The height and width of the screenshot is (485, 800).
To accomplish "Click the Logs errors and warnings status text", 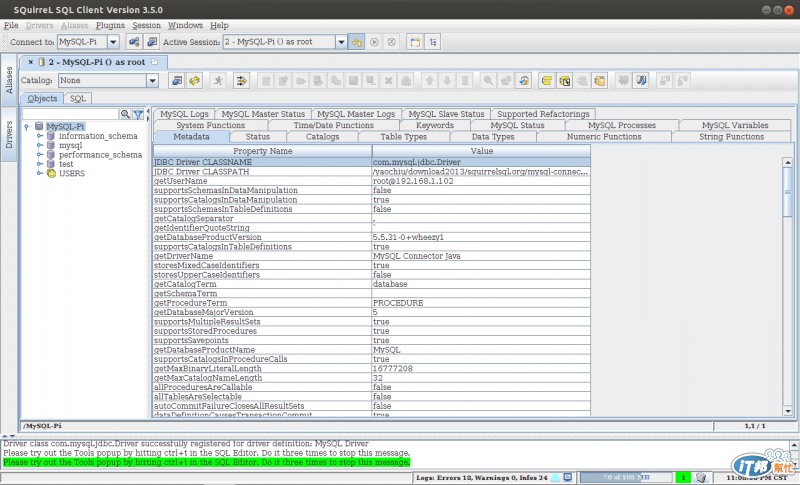I will click(482, 478).
